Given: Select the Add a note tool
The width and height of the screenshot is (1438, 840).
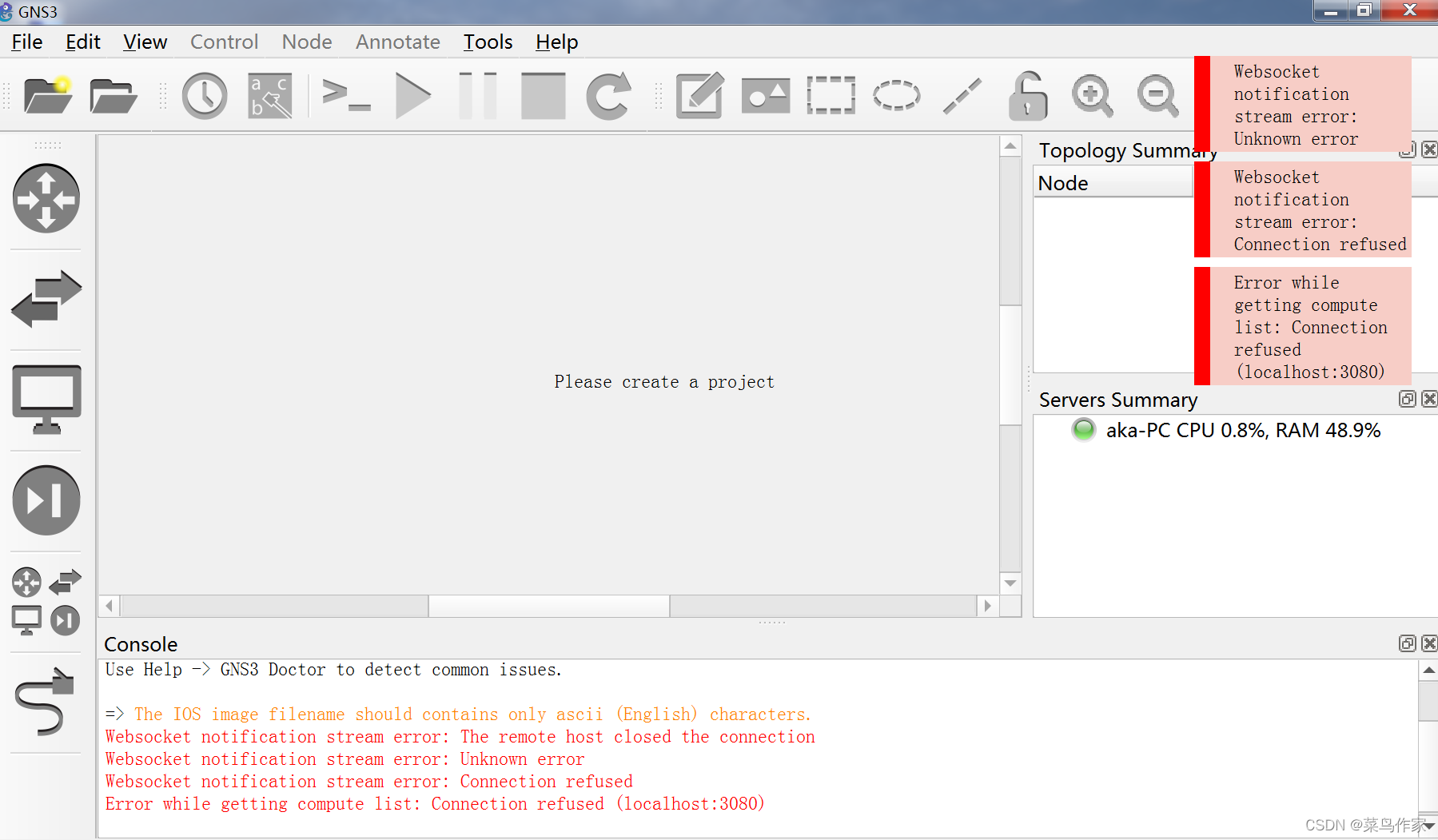Looking at the screenshot, I should click(700, 96).
